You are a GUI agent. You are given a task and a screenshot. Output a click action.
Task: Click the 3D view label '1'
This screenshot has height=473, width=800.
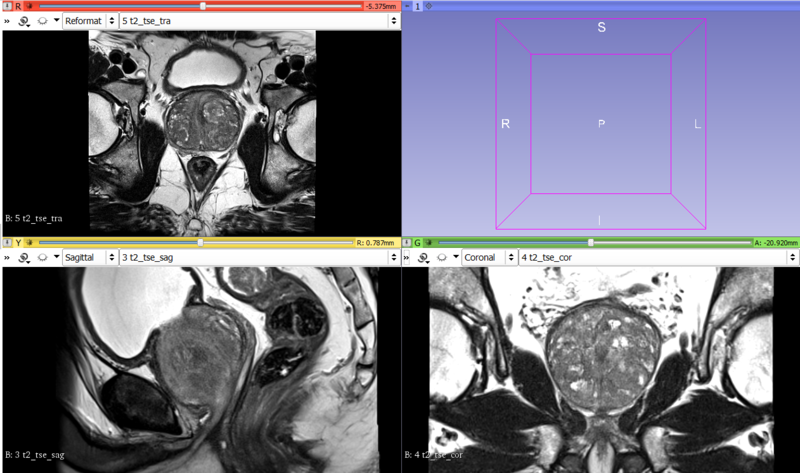pos(417,6)
